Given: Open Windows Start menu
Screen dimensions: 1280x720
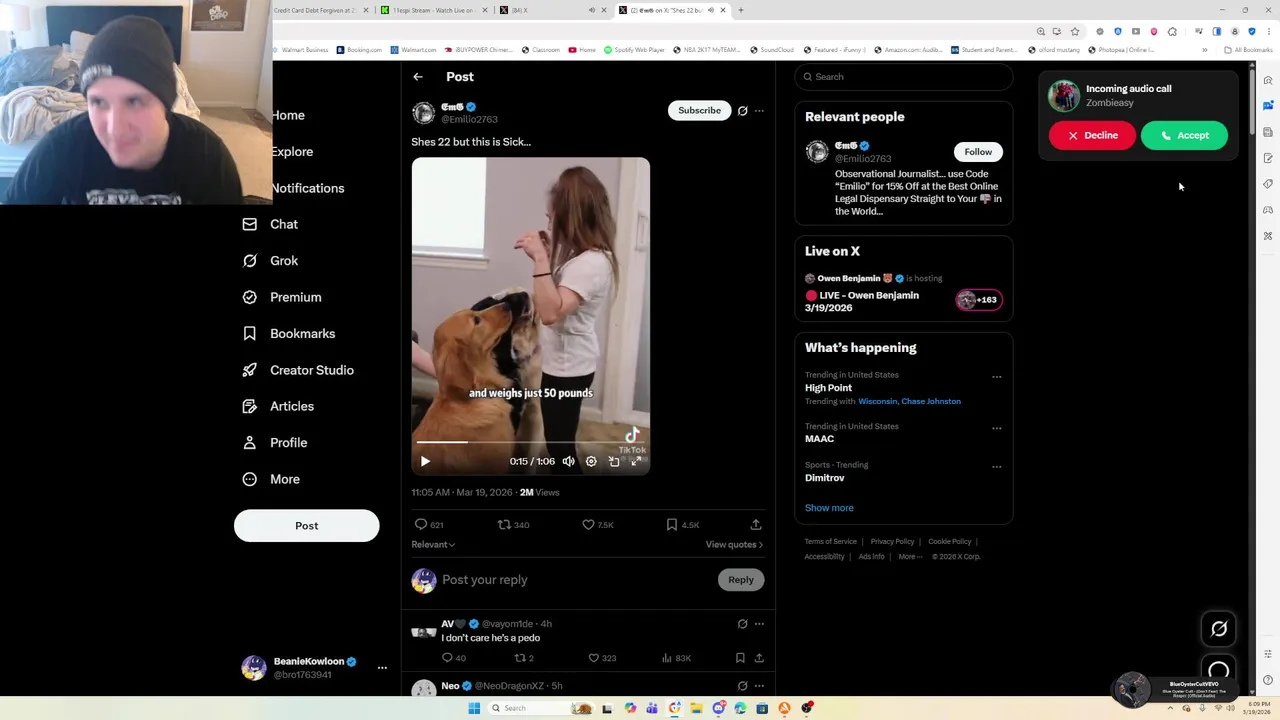Looking at the screenshot, I should (474, 708).
